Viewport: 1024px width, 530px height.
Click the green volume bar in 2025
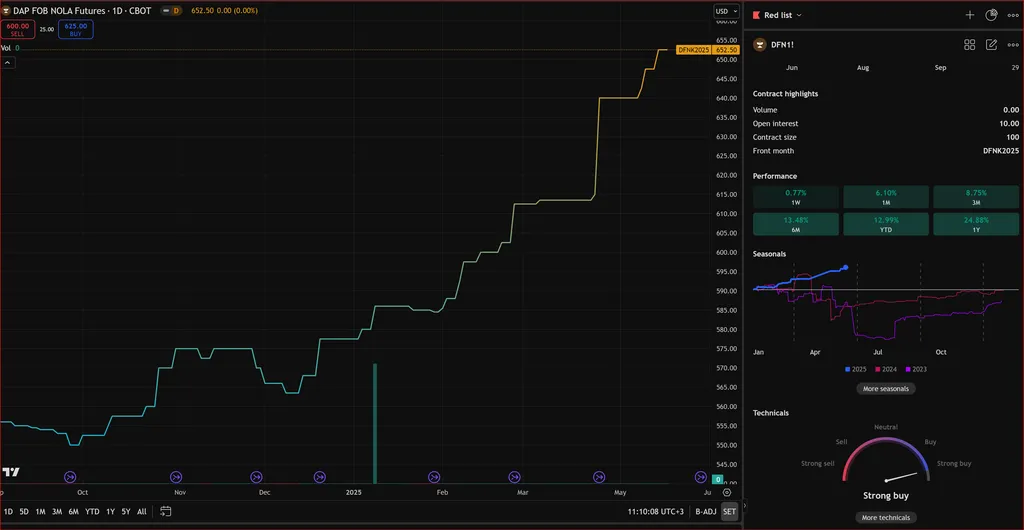tap(375, 424)
